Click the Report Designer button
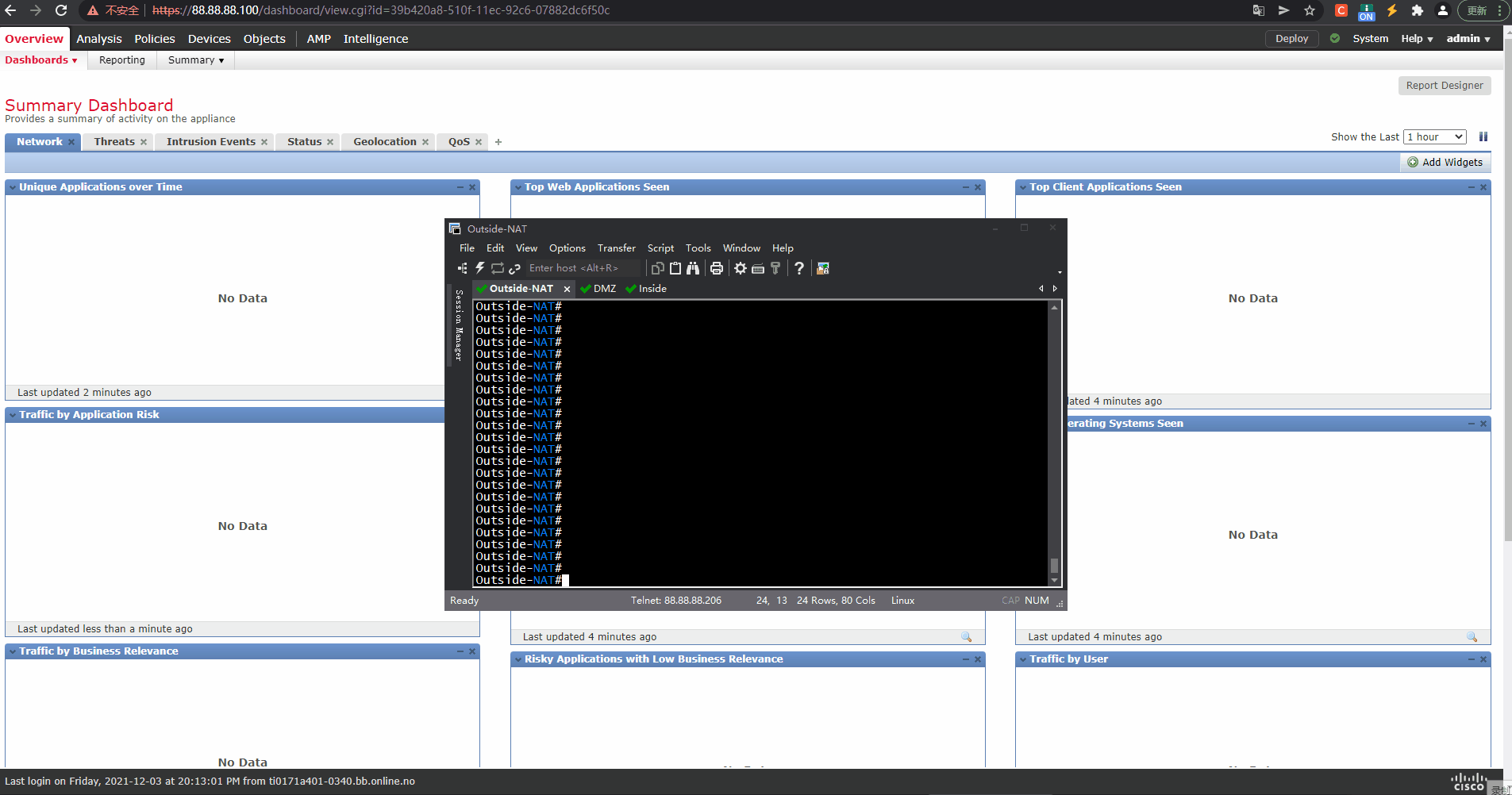The width and height of the screenshot is (1512, 795). pyautogui.click(x=1445, y=86)
